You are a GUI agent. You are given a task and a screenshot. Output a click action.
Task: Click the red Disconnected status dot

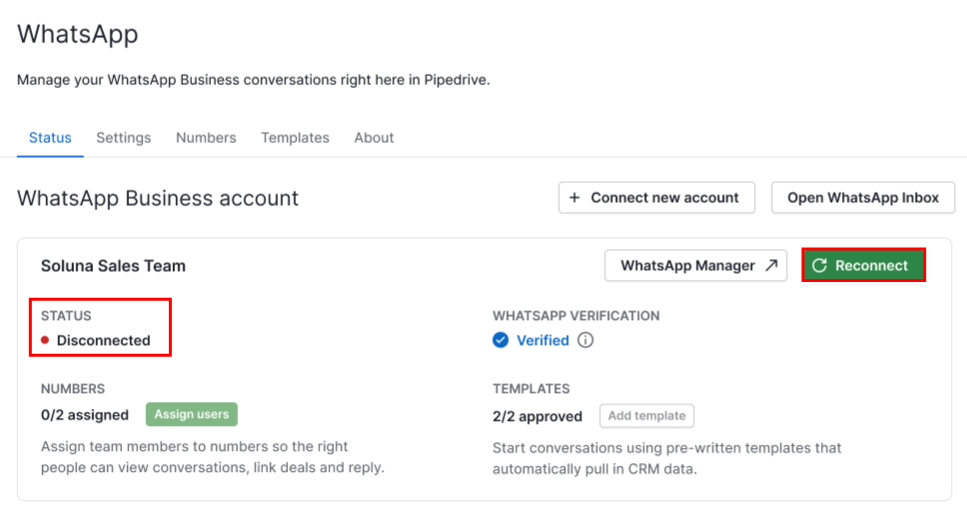click(45, 340)
